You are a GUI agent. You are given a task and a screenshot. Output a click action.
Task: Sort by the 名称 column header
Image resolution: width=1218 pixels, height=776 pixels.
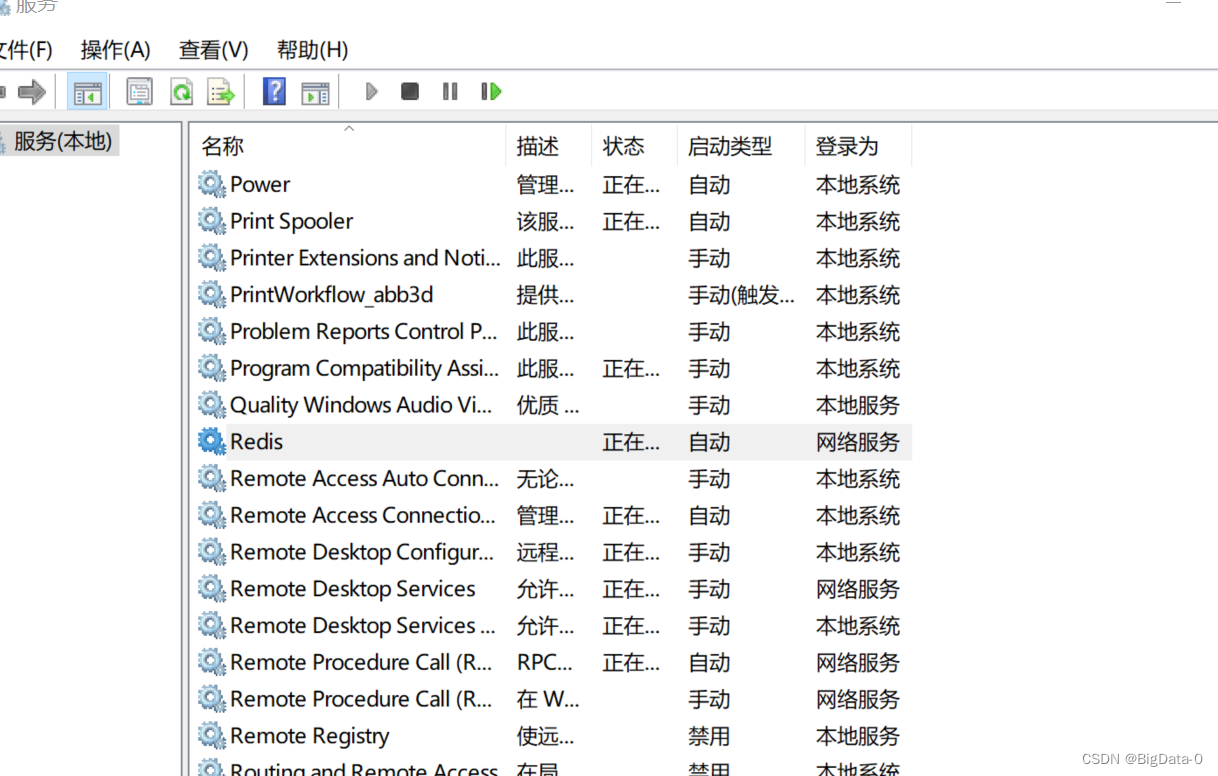tap(222, 146)
